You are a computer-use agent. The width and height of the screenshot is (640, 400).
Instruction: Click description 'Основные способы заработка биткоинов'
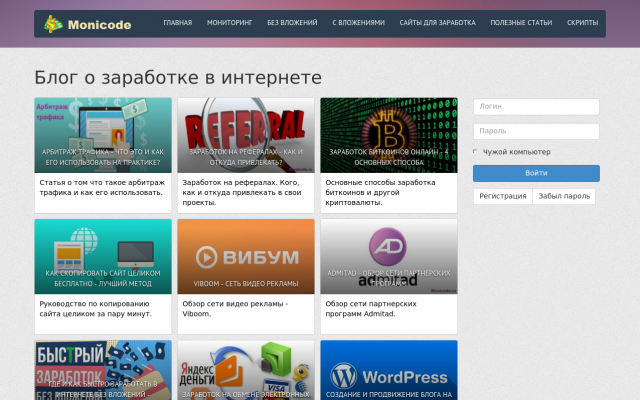point(380,187)
